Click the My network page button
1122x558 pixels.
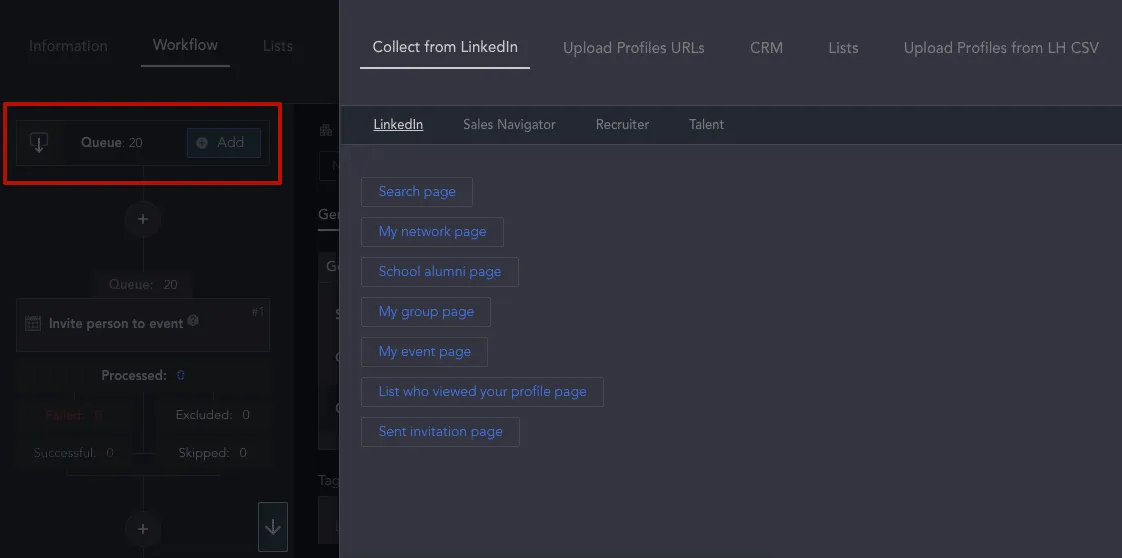click(432, 232)
